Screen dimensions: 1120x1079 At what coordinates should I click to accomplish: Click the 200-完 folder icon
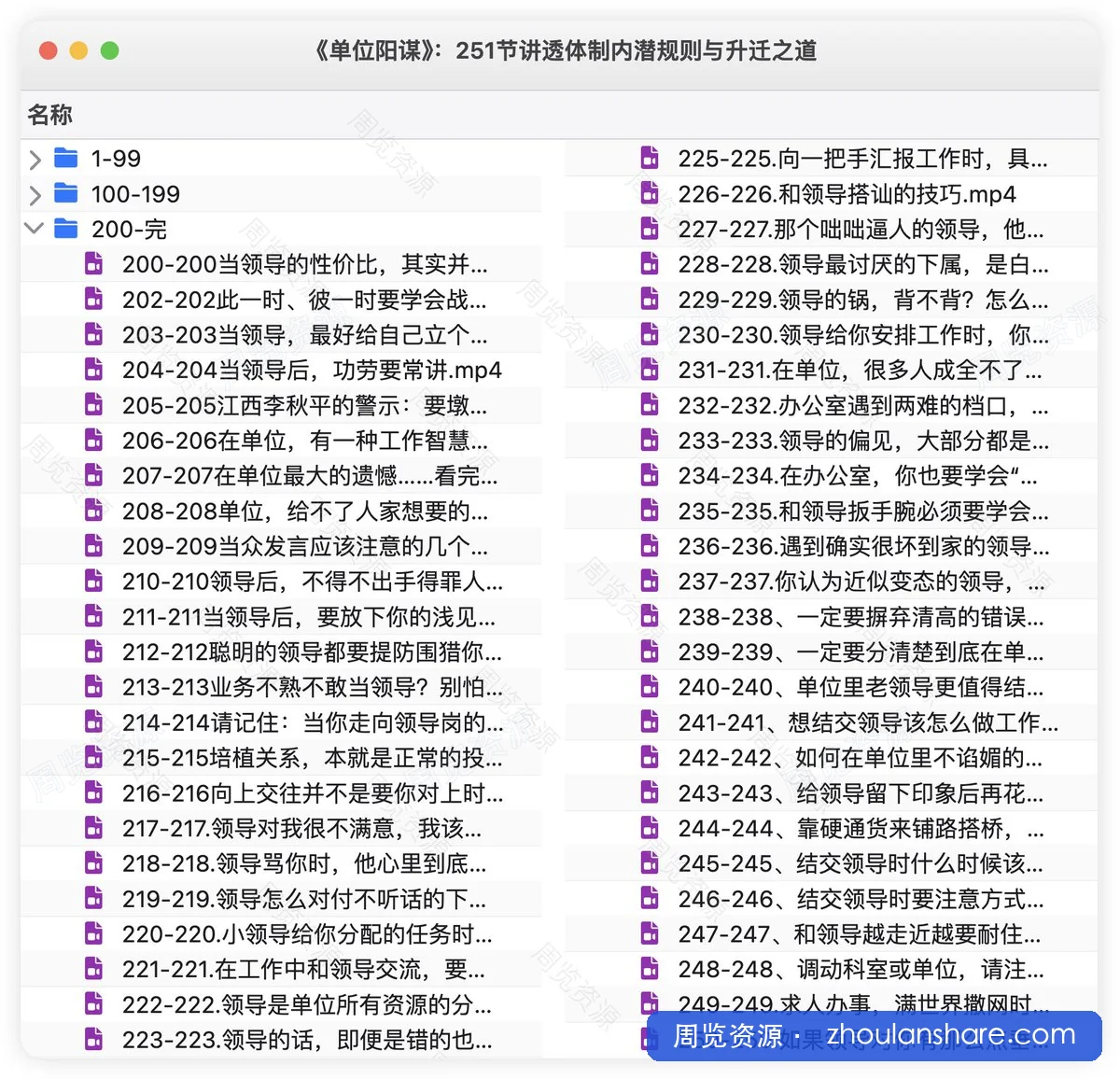(66, 229)
